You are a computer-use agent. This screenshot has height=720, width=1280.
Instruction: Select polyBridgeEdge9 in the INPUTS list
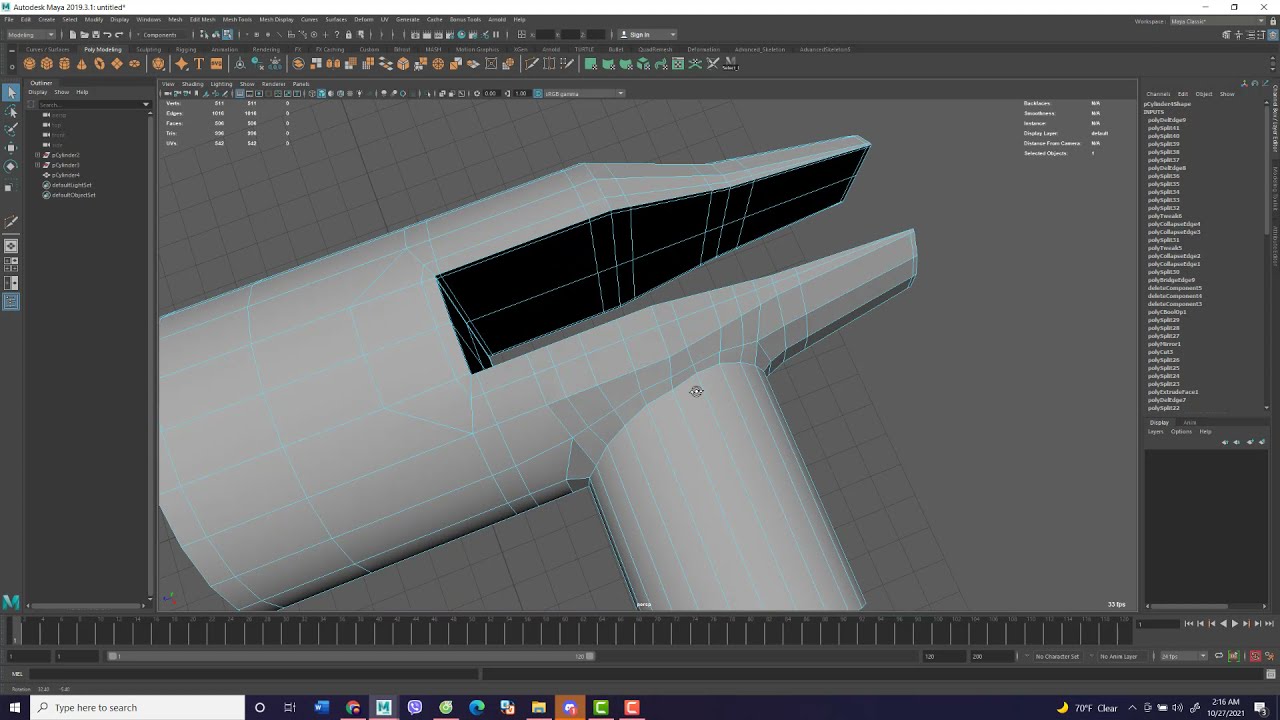tap(1171, 280)
